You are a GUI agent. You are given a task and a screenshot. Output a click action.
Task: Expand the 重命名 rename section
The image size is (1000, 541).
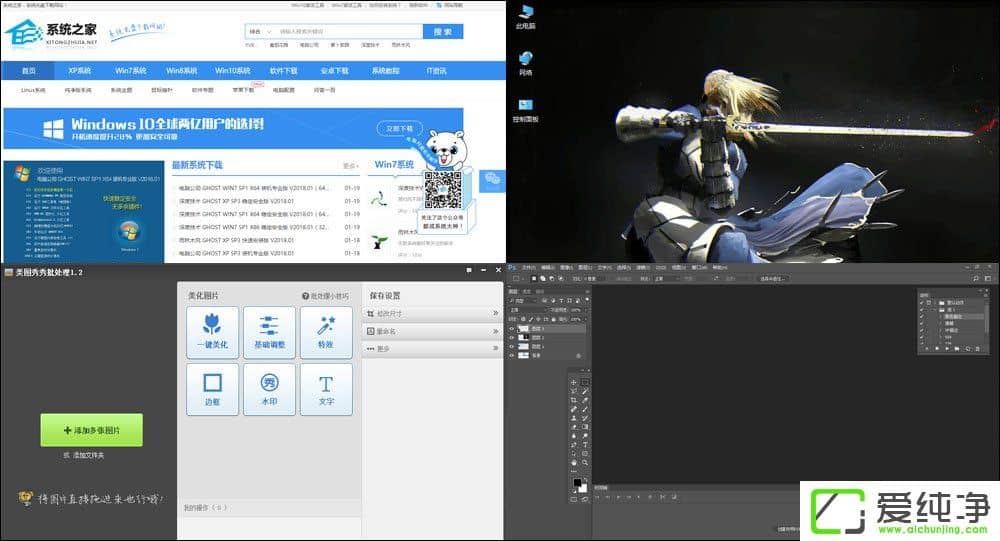[430, 331]
